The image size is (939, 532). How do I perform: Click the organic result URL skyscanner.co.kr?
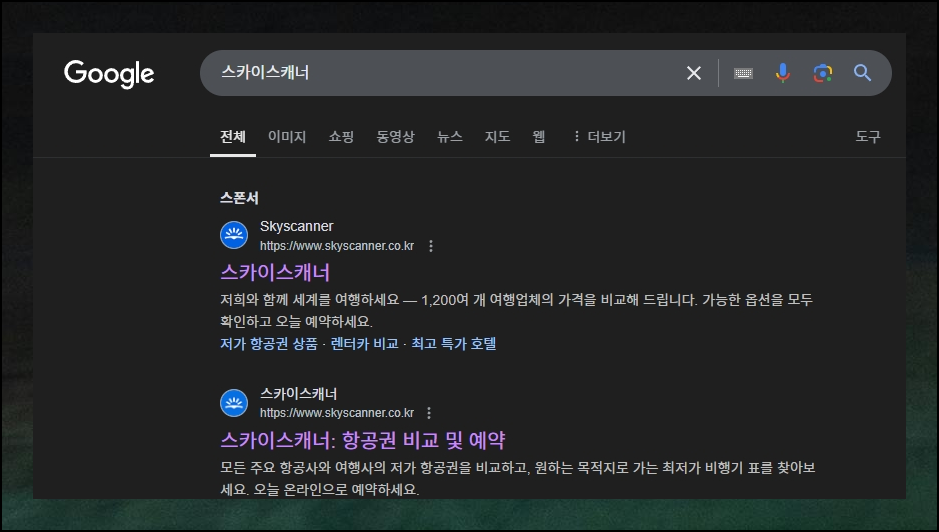pyautogui.click(x=337, y=413)
